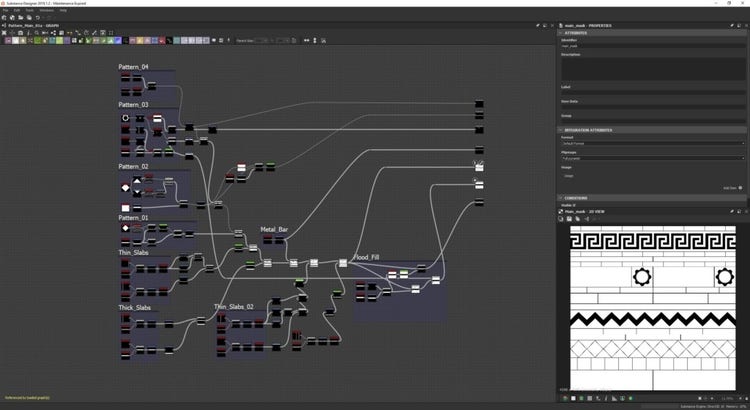The width and height of the screenshot is (750, 410).
Task: Pin the Properties panel using header icon
Action: tap(733, 24)
